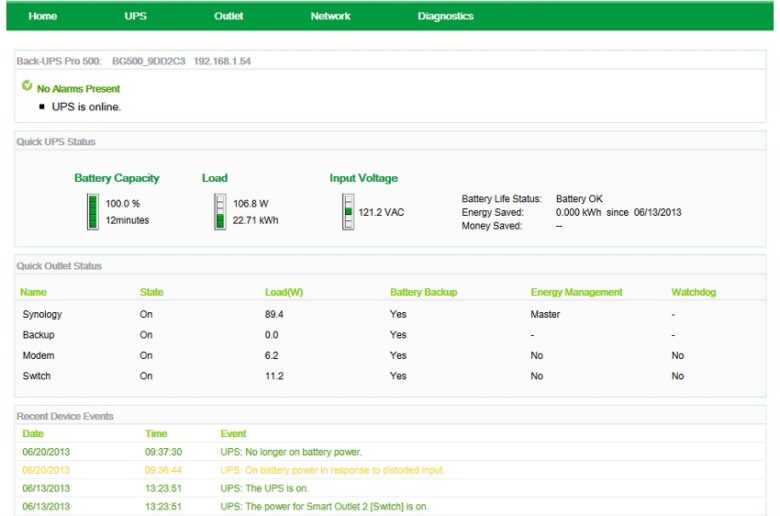Click the 'On battery power in response' event

coord(332,470)
